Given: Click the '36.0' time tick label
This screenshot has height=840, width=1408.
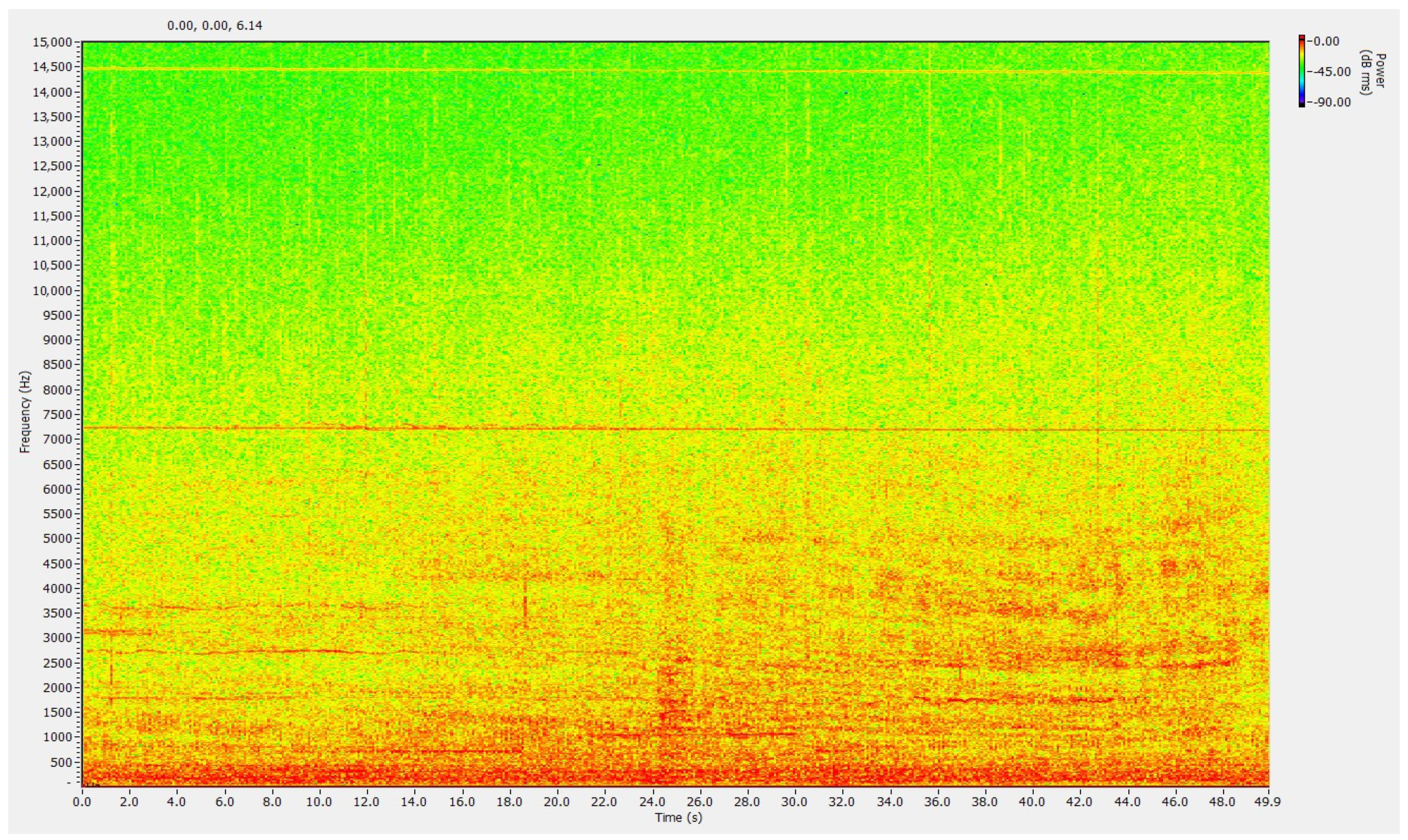Looking at the screenshot, I should [938, 802].
